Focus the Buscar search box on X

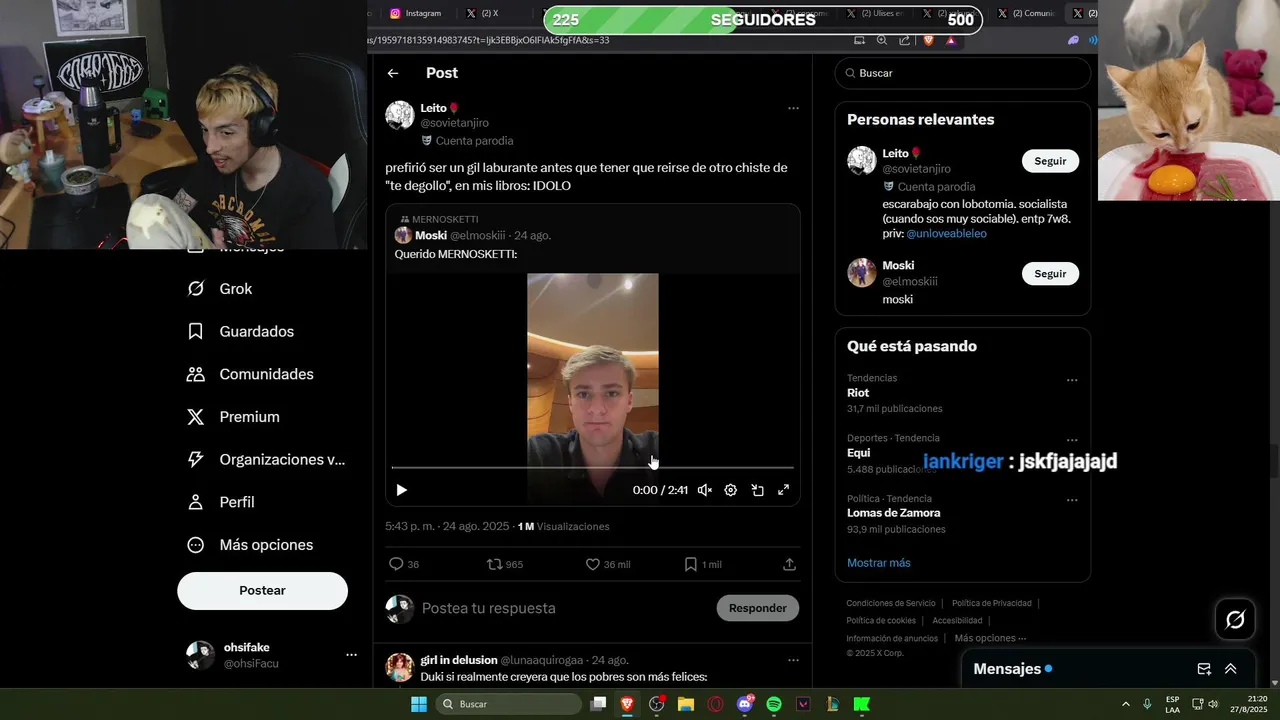click(963, 73)
